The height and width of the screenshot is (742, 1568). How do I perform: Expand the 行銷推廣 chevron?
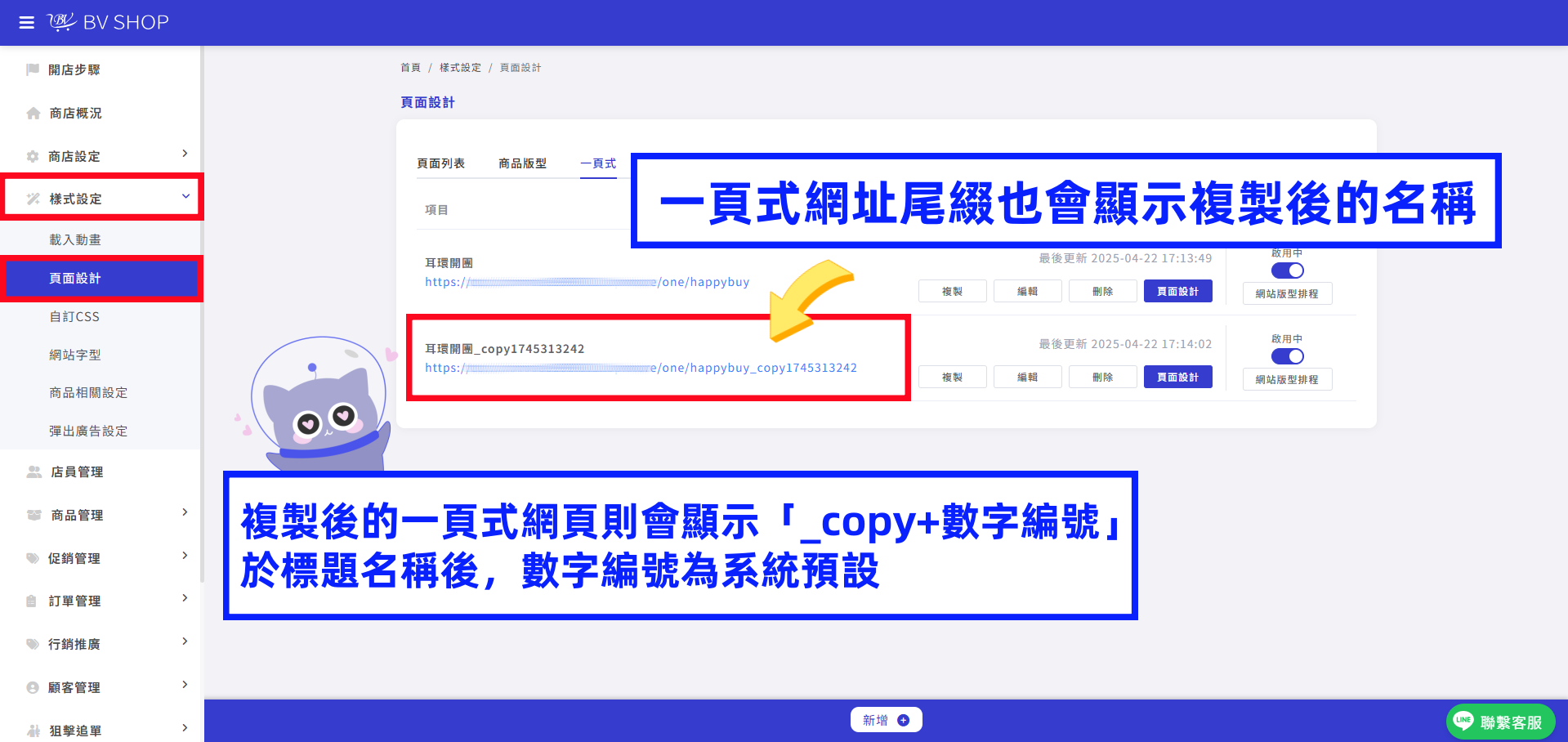click(185, 641)
